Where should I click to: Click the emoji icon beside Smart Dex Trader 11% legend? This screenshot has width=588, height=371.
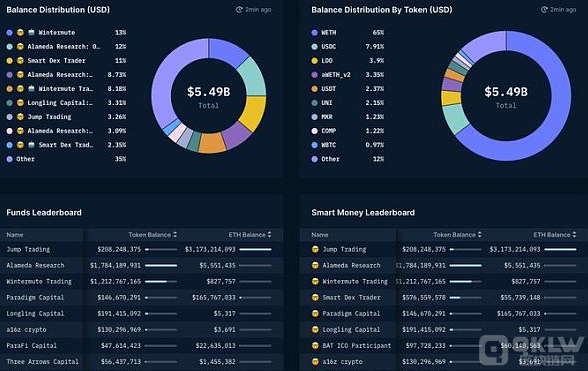[x=20, y=61]
